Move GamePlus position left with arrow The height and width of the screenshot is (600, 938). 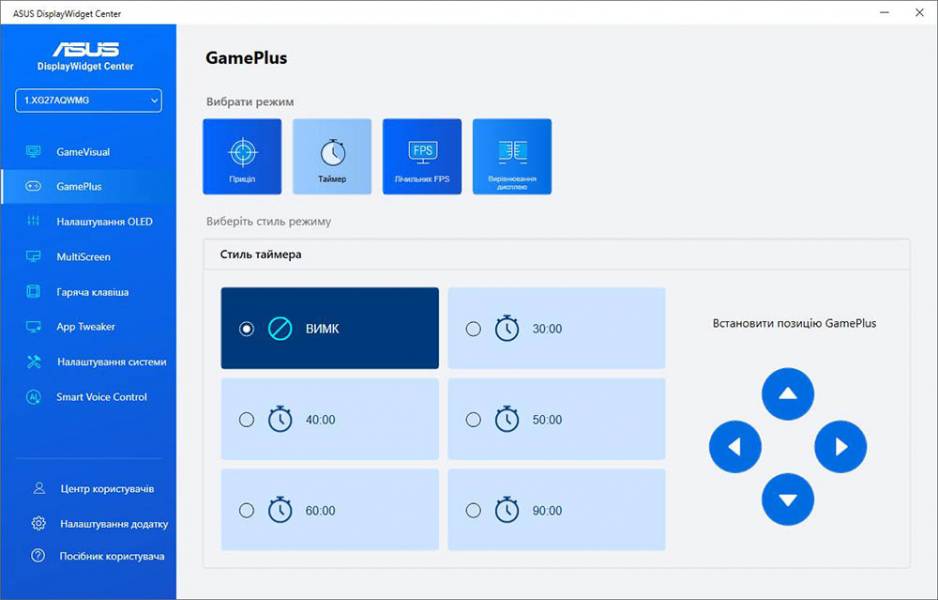click(x=735, y=447)
